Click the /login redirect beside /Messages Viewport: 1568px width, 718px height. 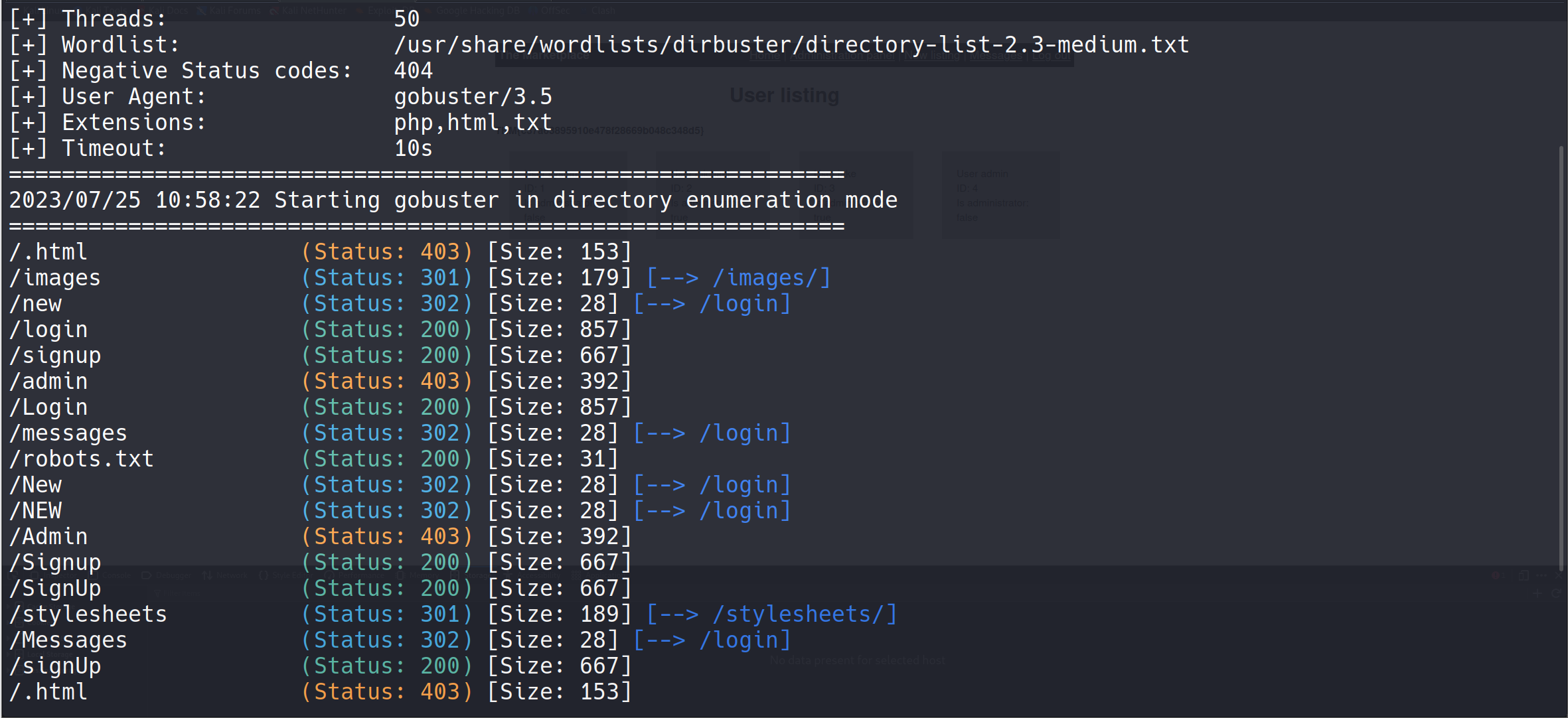point(738,640)
